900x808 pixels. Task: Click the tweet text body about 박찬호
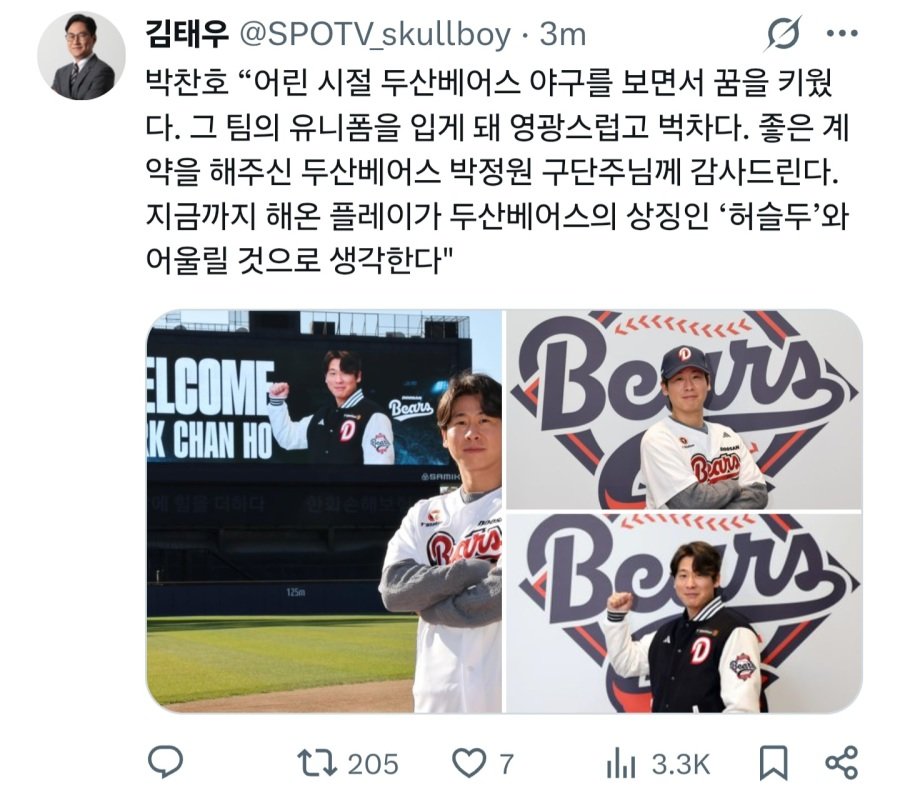[x=497, y=172]
